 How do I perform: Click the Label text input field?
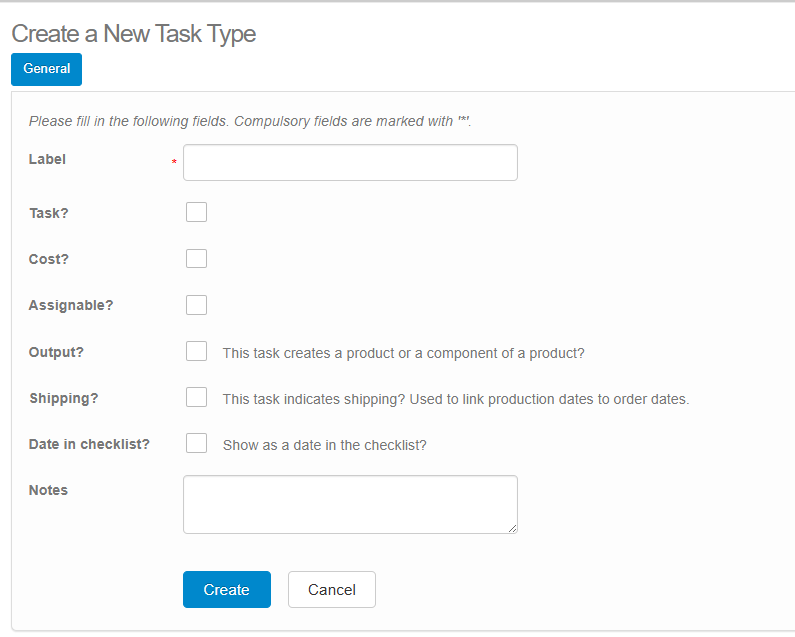click(350, 162)
